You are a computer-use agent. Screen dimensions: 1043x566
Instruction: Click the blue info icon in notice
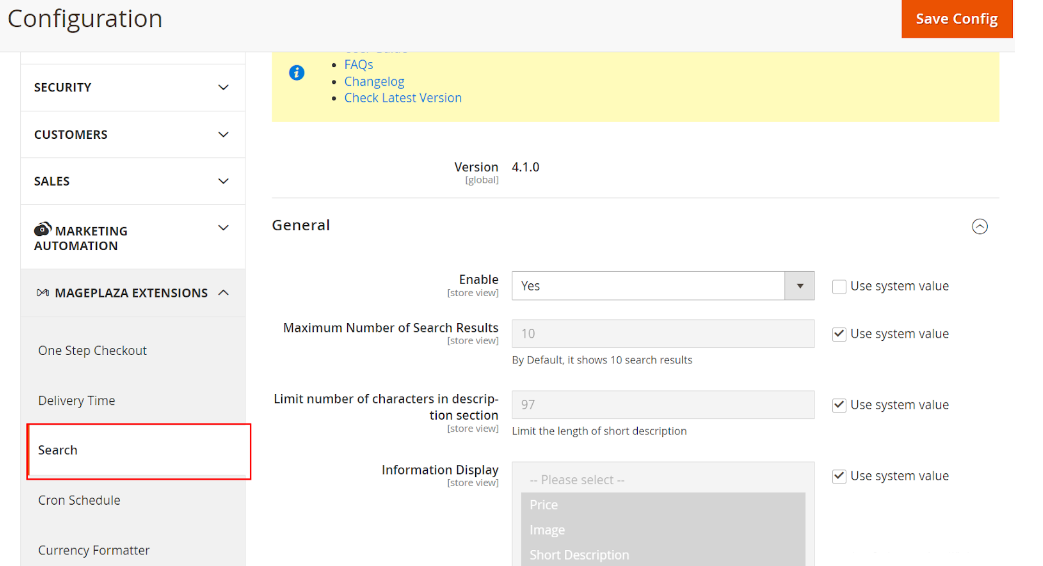297,73
